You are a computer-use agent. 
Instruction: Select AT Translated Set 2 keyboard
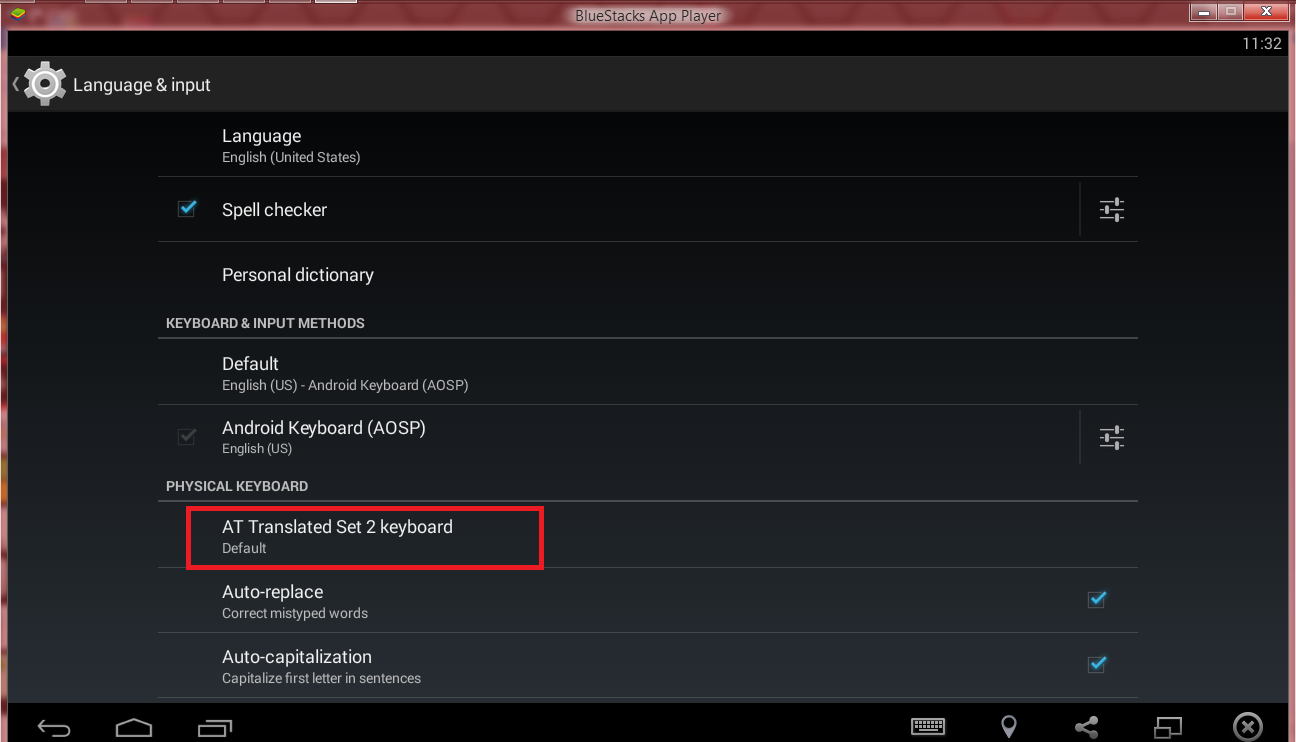coord(648,535)
